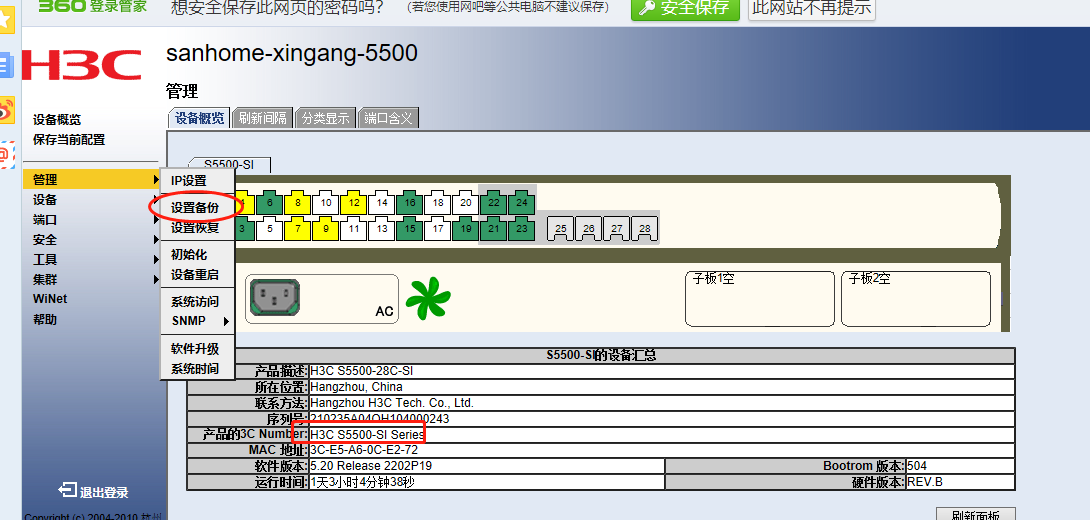1090x520 pixels.
Task: Choose 设置备份 from the submenu
Action: (x=195, y=208)
